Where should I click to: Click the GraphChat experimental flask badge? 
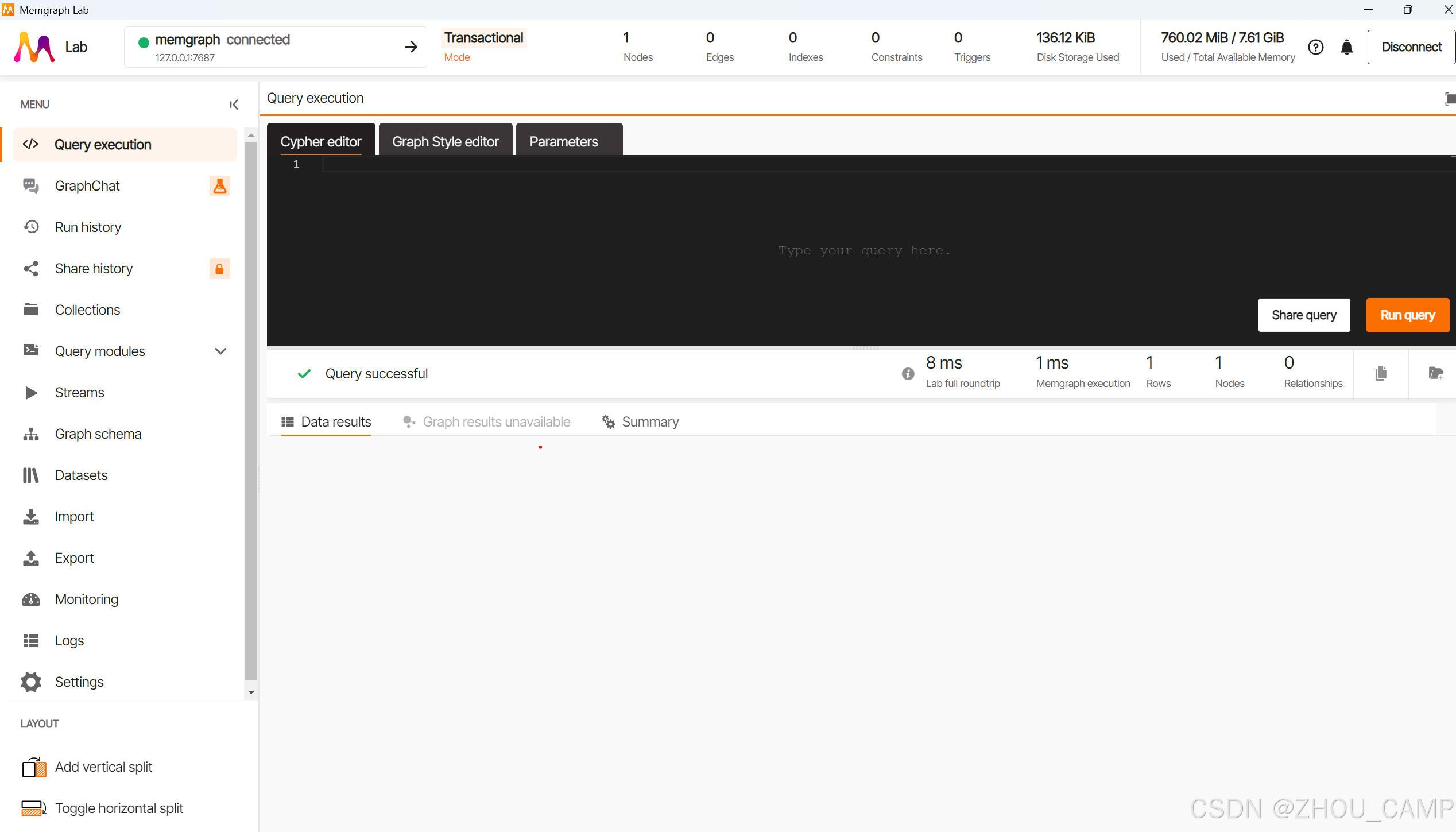coord(219,186)
